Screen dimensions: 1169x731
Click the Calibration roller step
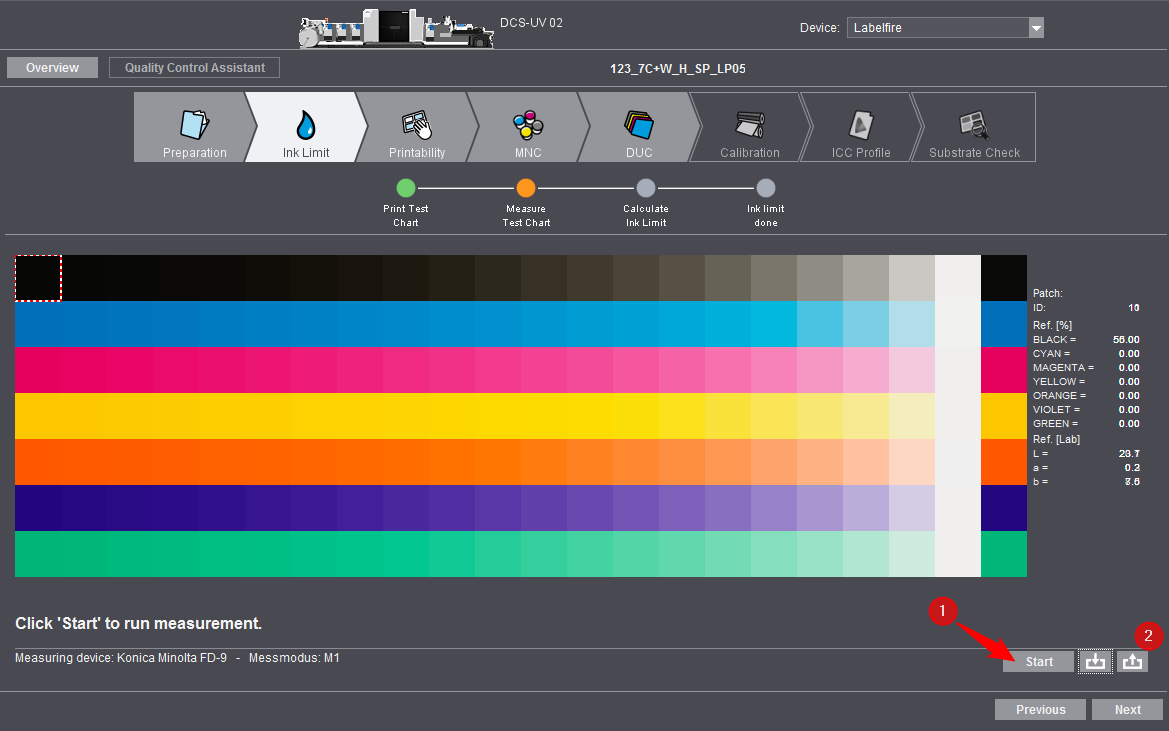(x=749, y=127)
